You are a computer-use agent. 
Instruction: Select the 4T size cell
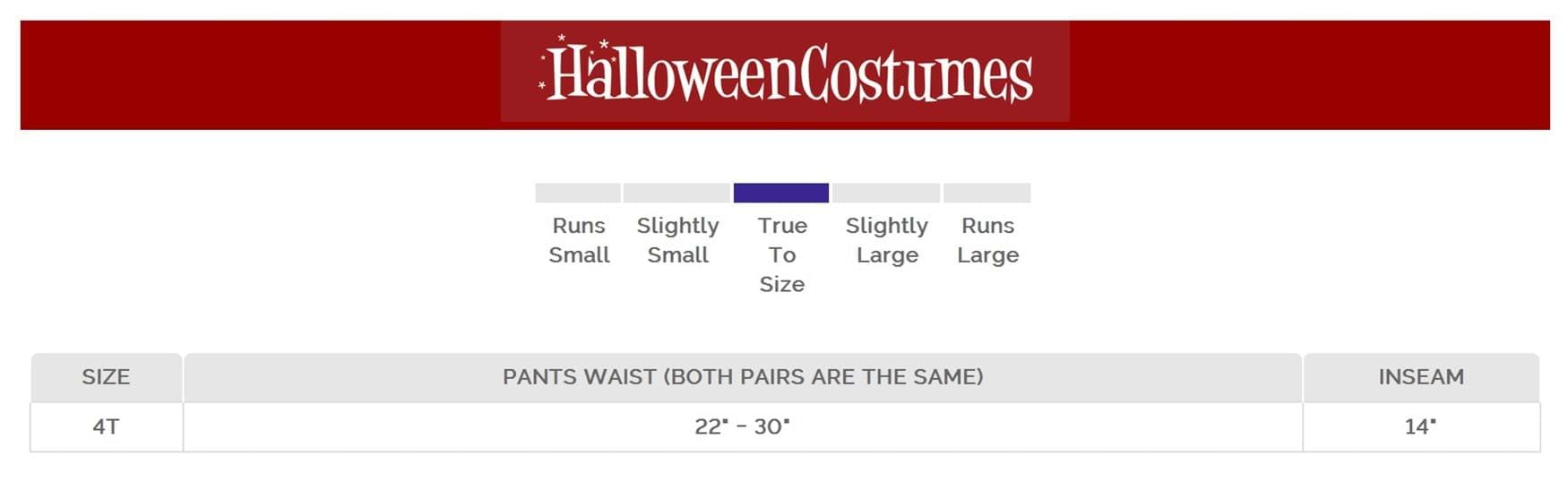pos(106,426)
